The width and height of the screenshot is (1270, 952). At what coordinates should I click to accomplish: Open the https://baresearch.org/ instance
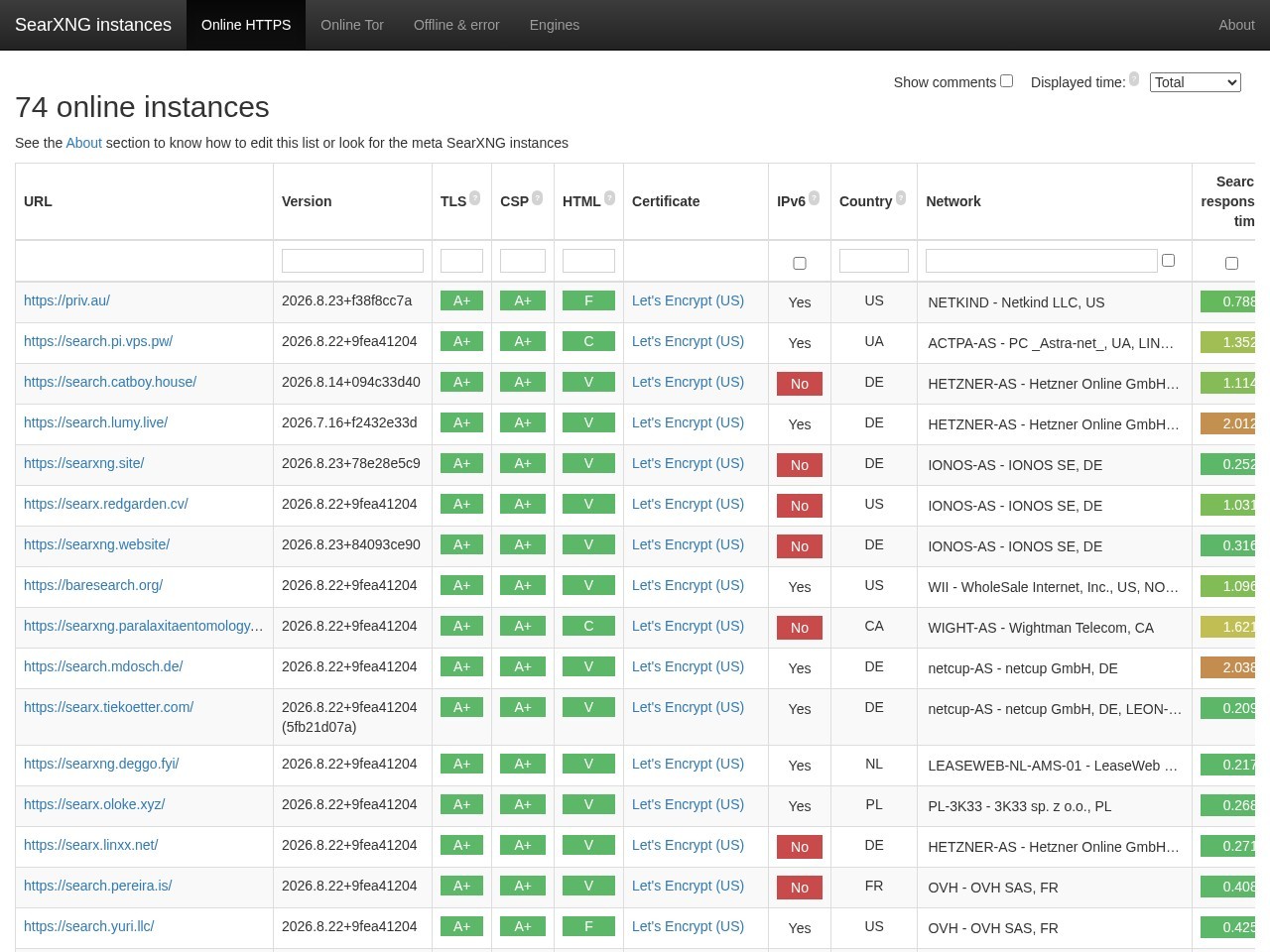click(x=93, y=585)
